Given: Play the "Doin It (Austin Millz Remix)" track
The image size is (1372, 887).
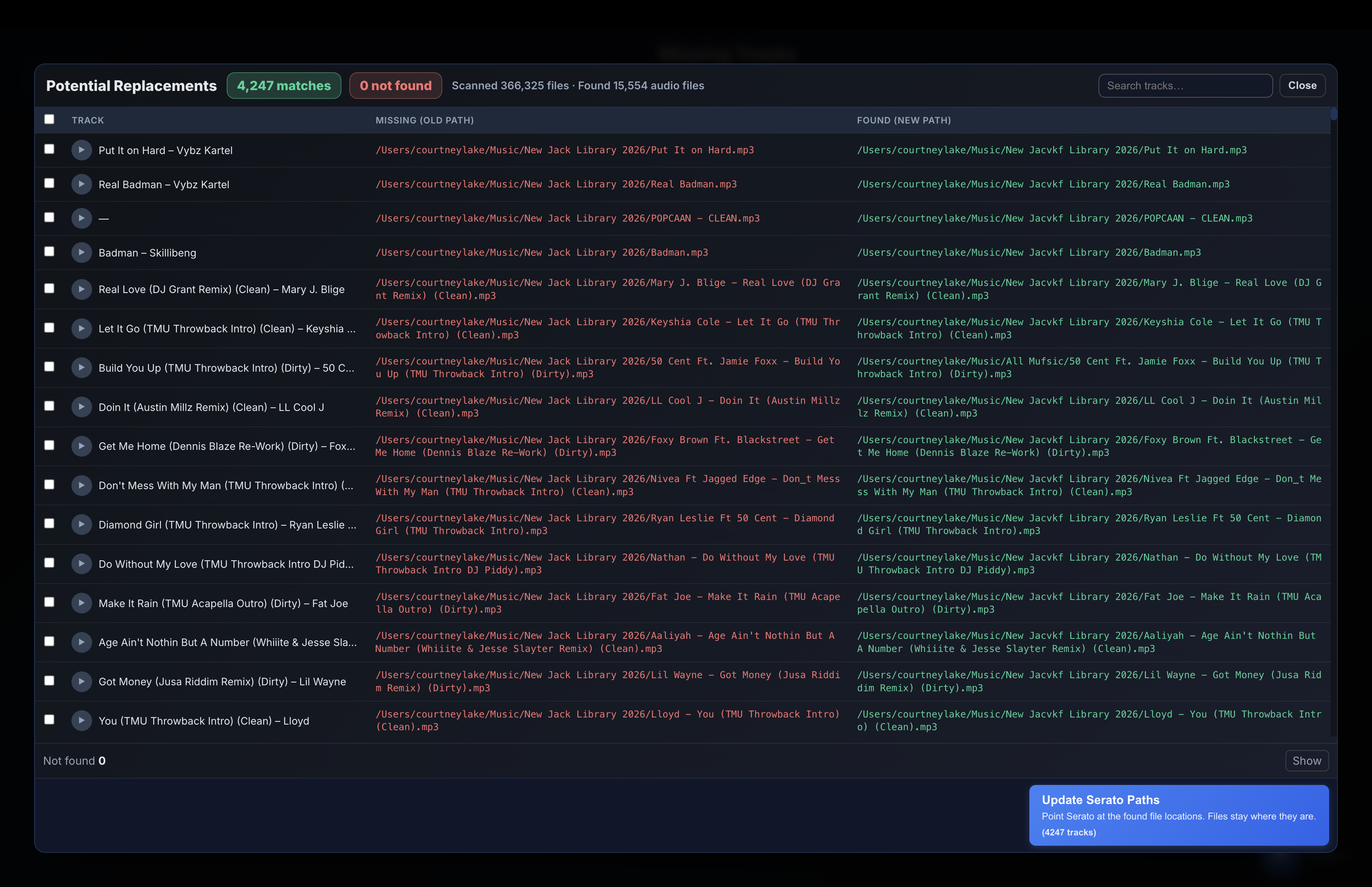Looking at the screenshot, I should tap(81, 407).
